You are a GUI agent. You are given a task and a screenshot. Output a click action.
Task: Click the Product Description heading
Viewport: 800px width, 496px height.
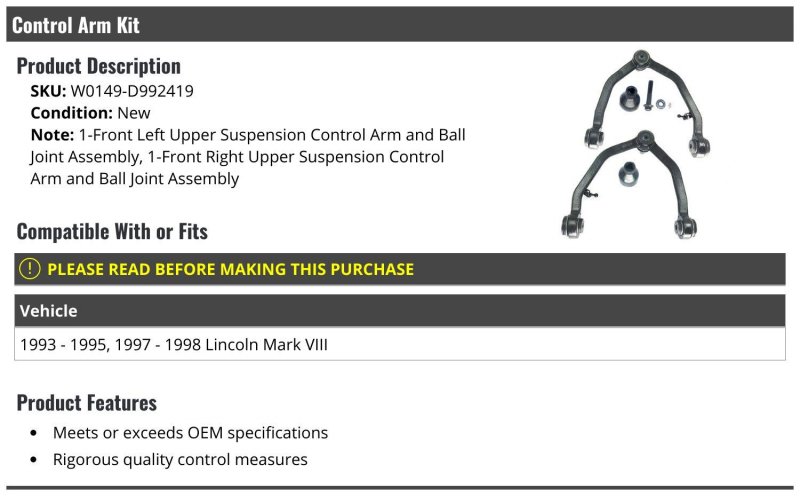click(98, 66)
